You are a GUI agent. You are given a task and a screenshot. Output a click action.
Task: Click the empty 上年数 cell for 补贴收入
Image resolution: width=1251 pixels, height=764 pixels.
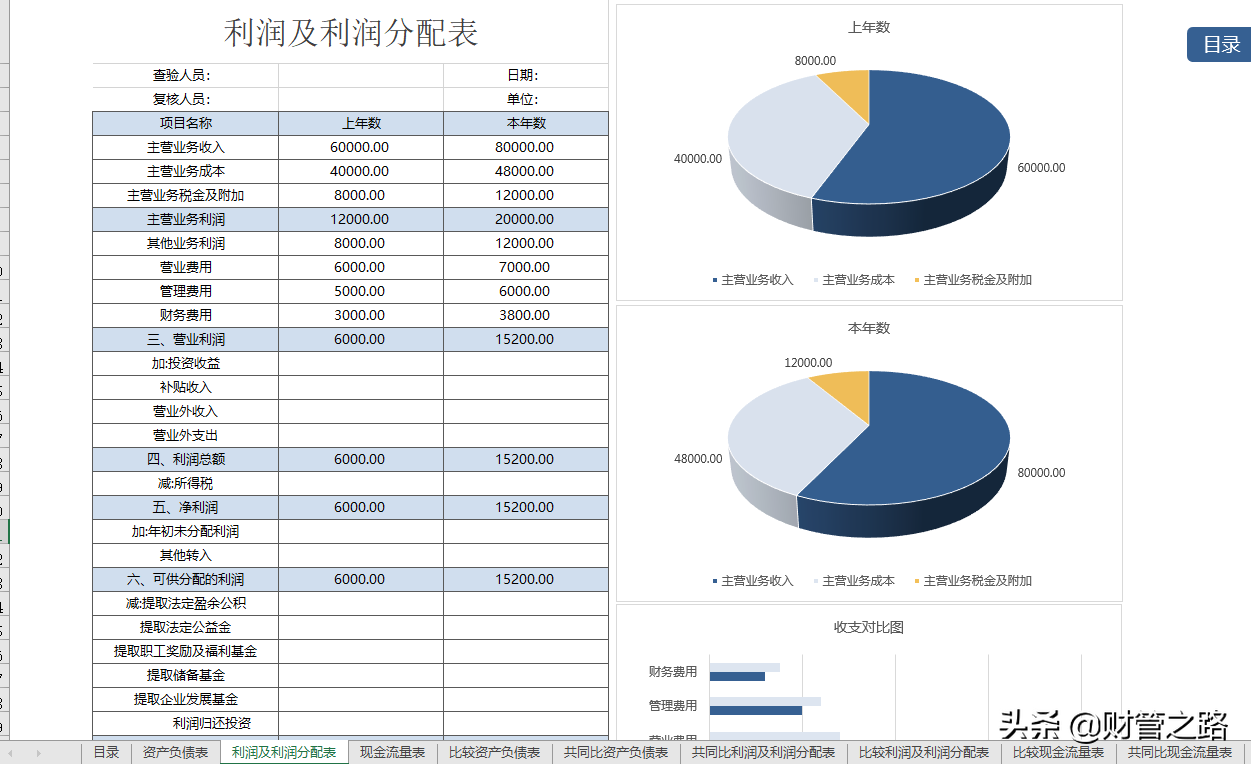coord(361,387)
